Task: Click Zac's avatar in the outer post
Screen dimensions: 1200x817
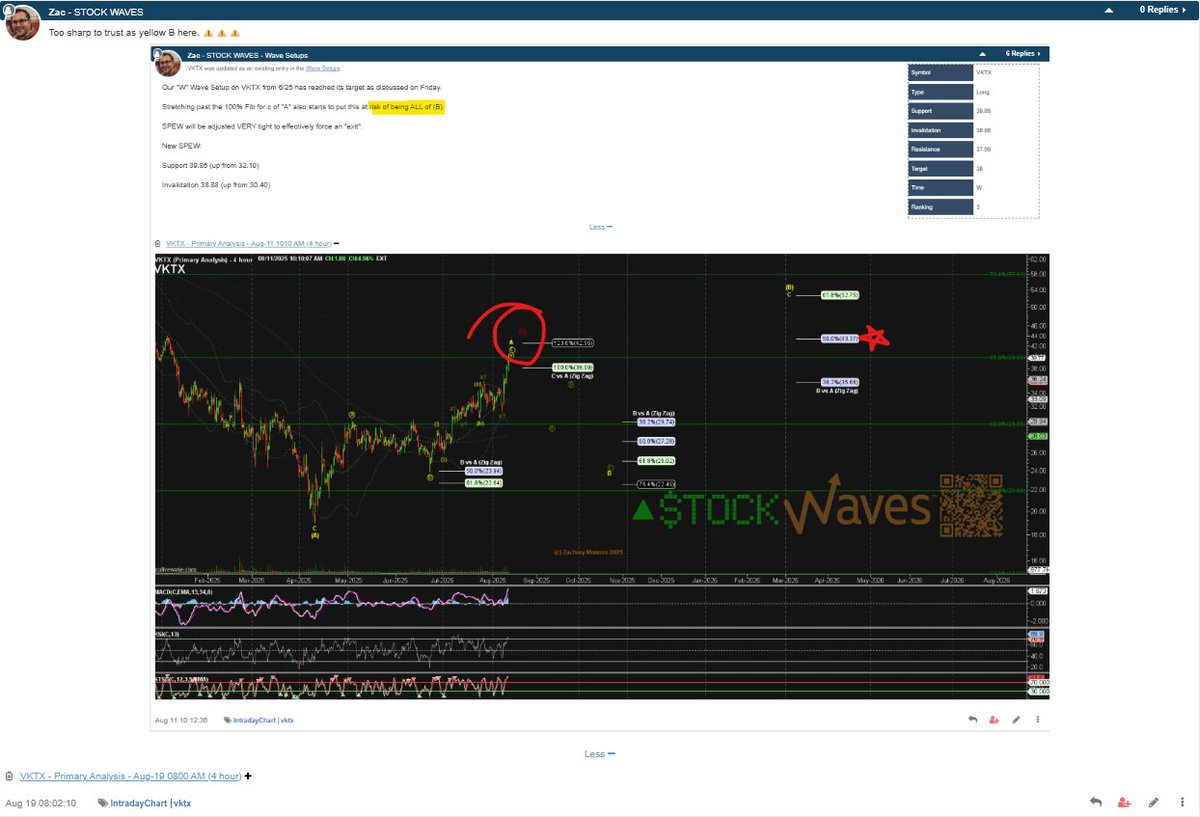Action: [23, 22]
